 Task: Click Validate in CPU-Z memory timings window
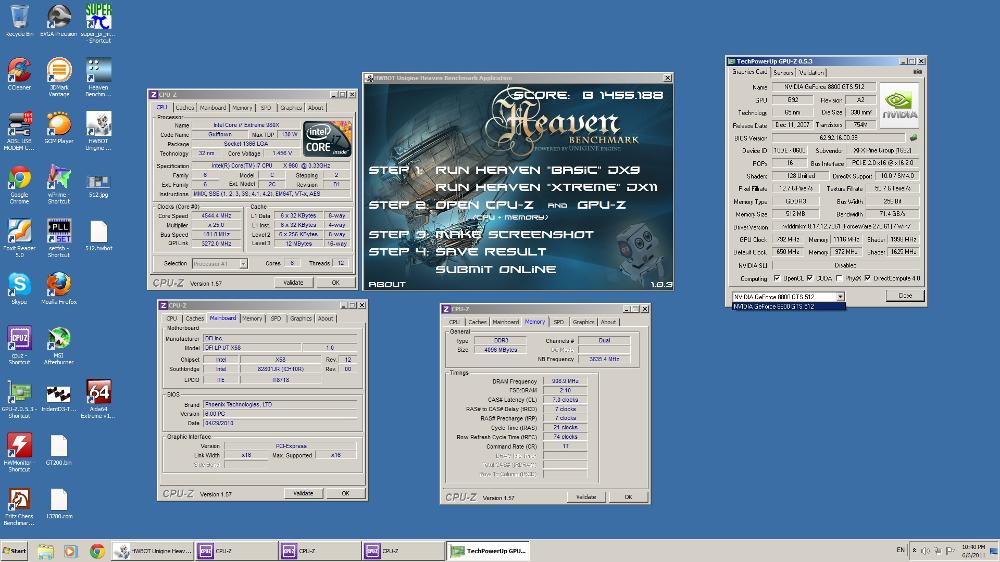click(x=586, y=497)
